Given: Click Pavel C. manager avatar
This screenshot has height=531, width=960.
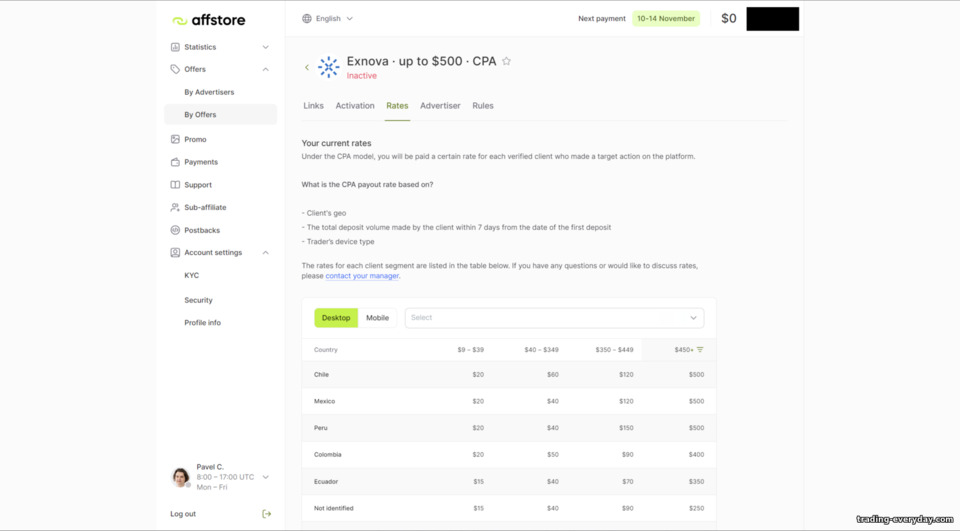Looking at the screenshot, I should (x=181, y=476).
